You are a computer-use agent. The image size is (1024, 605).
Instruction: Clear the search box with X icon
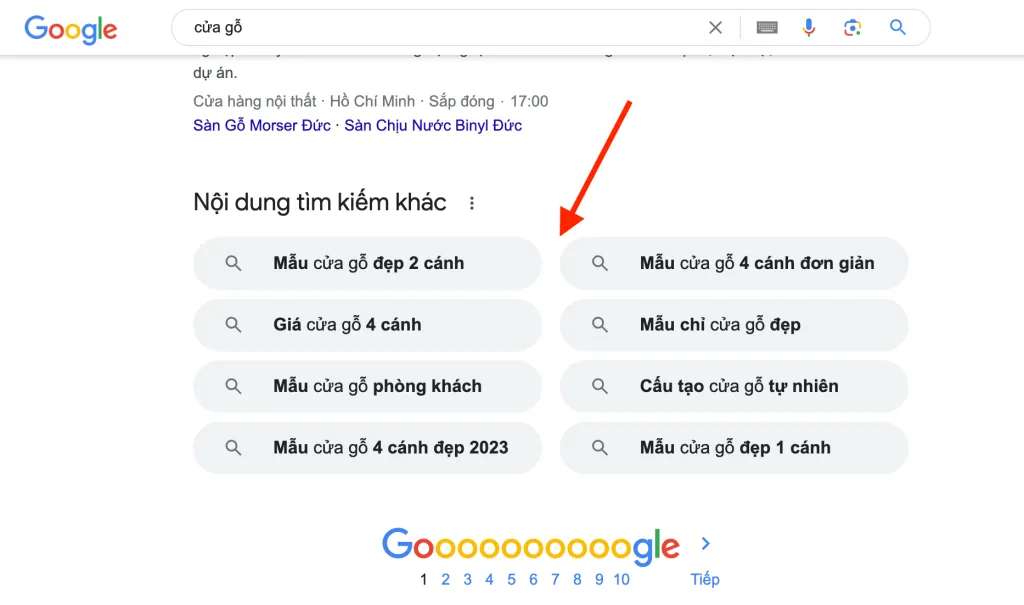[715, 27]
